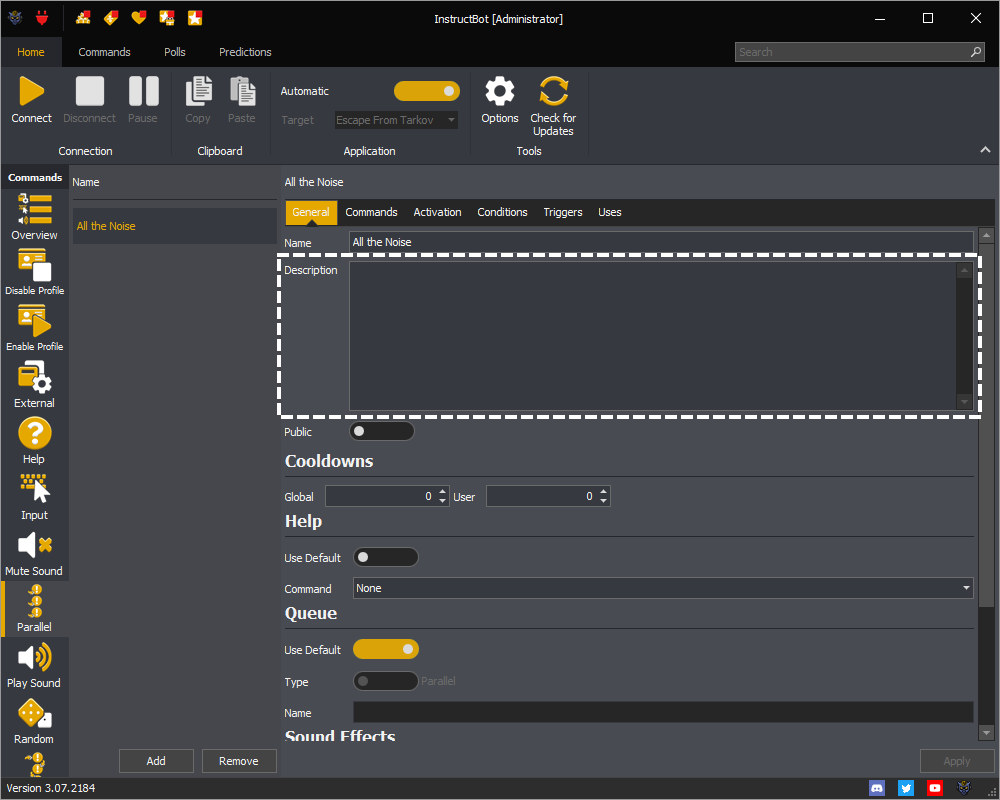Open Options gear icon
Viewport: 1000px width, 800px height.
click(x=500, y=91)
